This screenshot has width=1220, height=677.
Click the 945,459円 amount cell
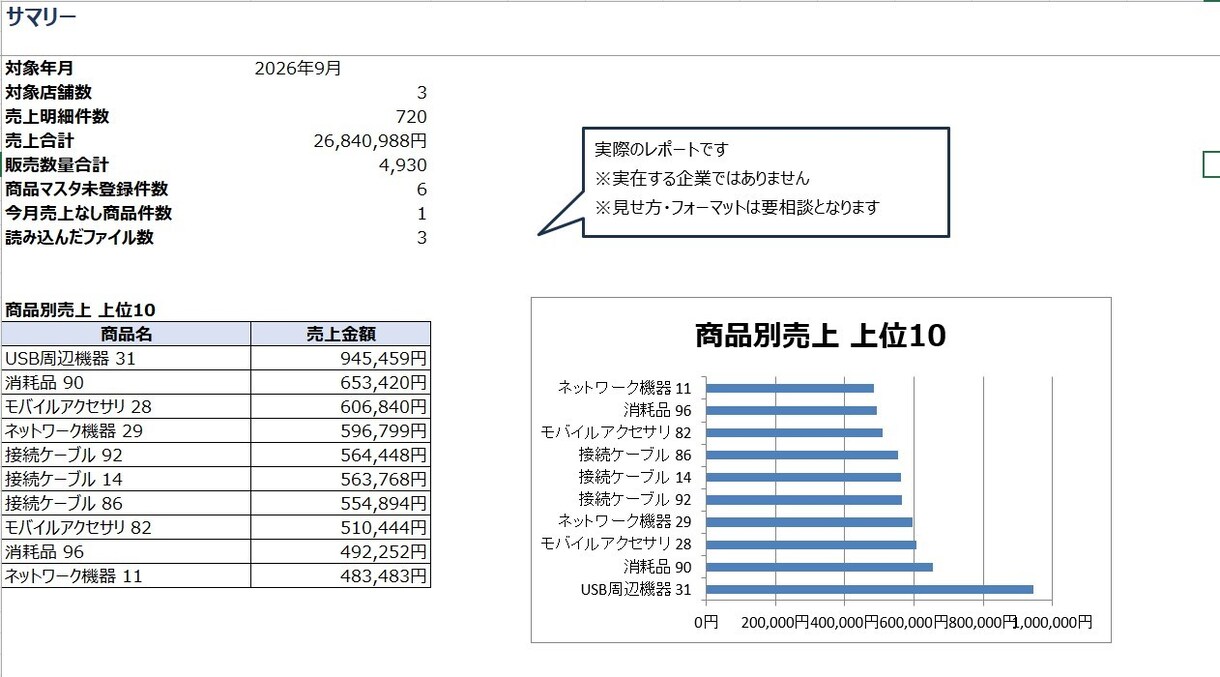pos(341,358)
